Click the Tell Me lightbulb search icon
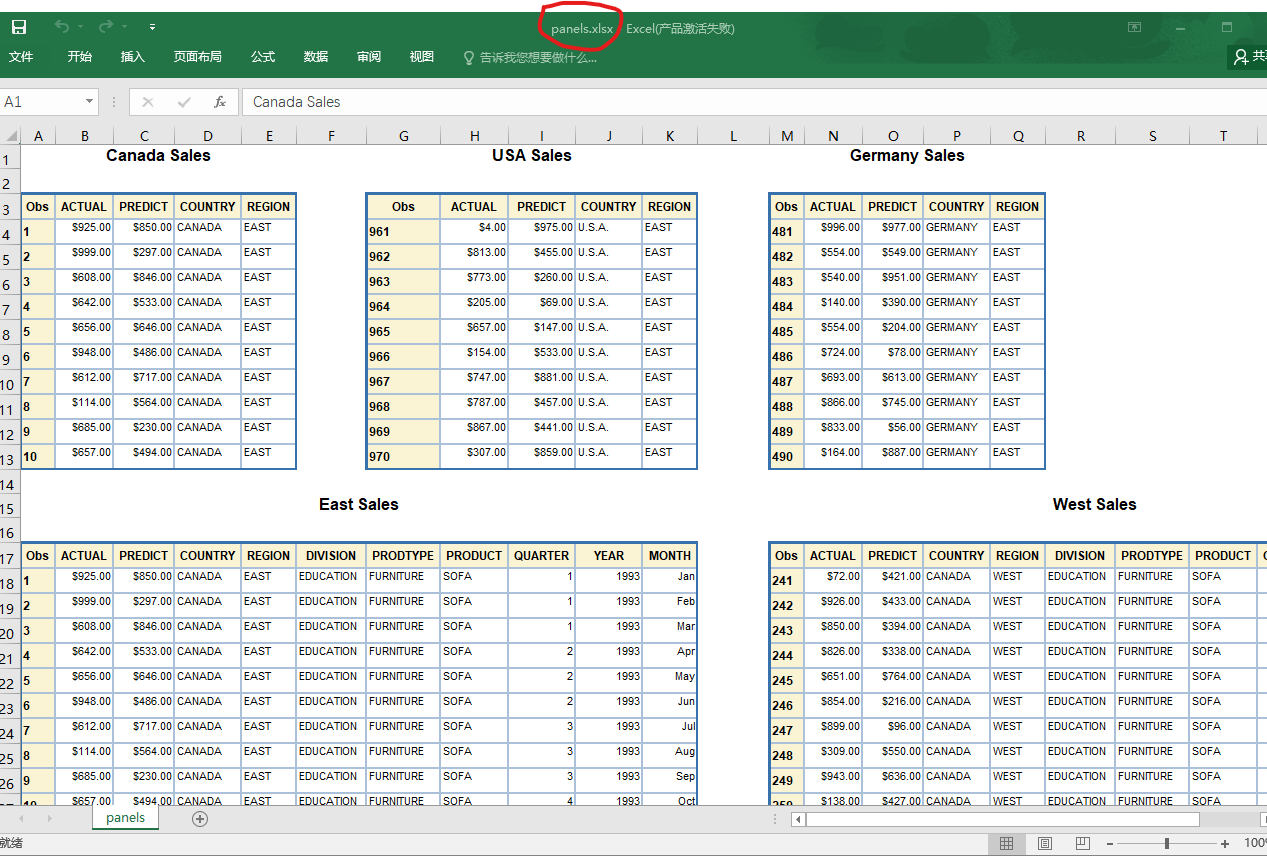This screenshot has width=1267, height=856. (468, 57)
